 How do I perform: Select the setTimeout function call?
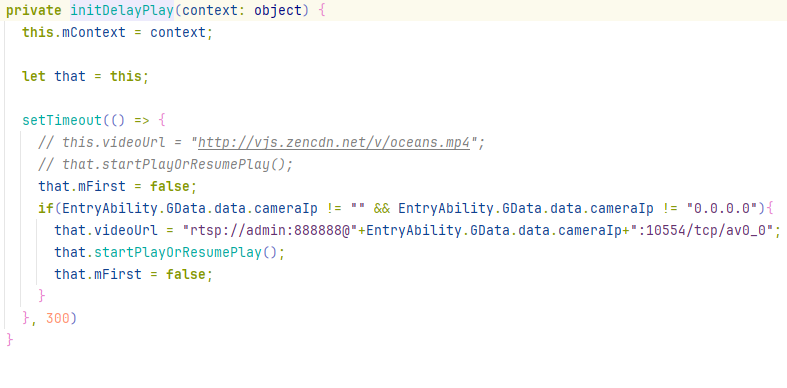click(x=62, y=120)
